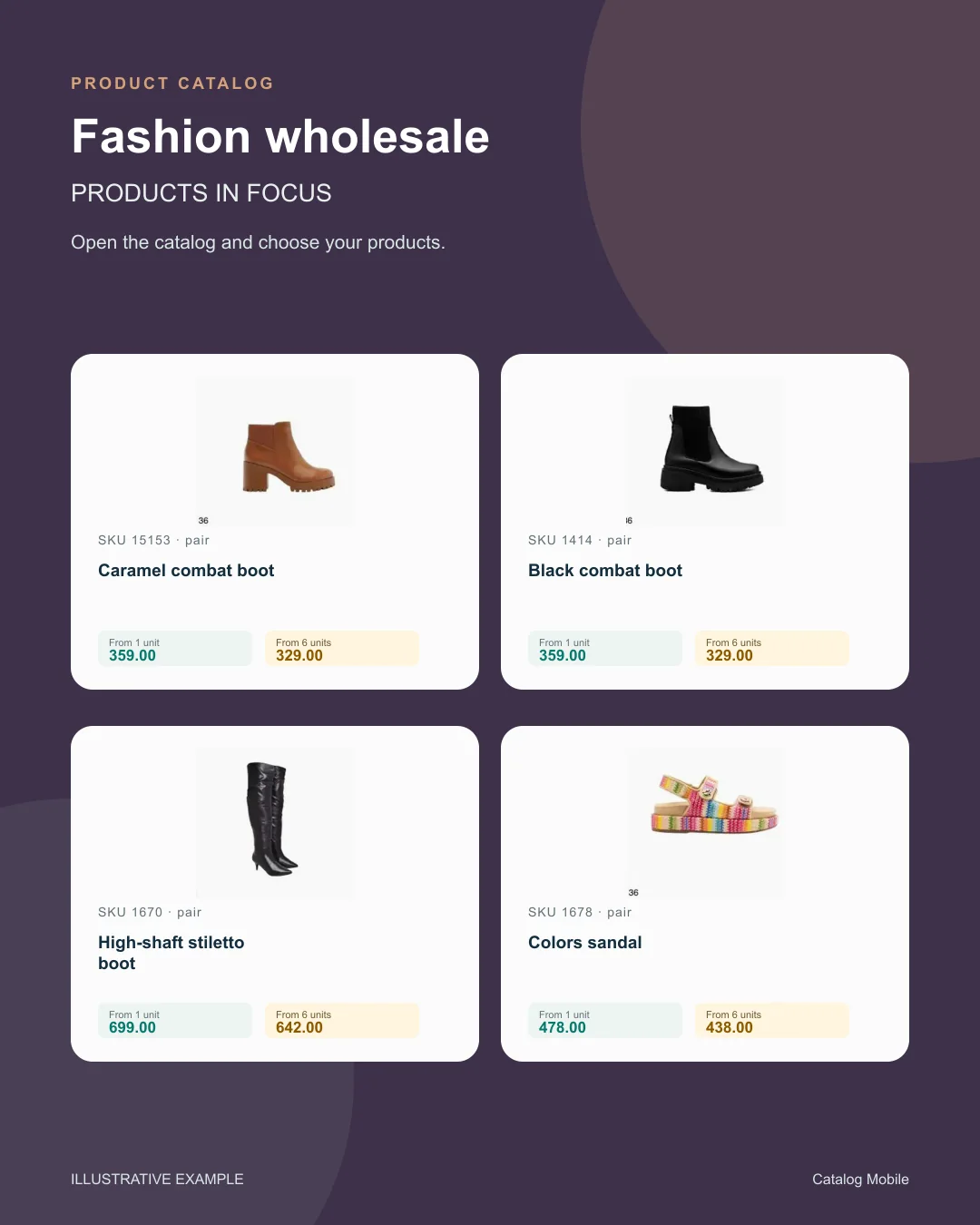
Task: Click the SKU 1678 pair label
Action: [x=580, y=912]
